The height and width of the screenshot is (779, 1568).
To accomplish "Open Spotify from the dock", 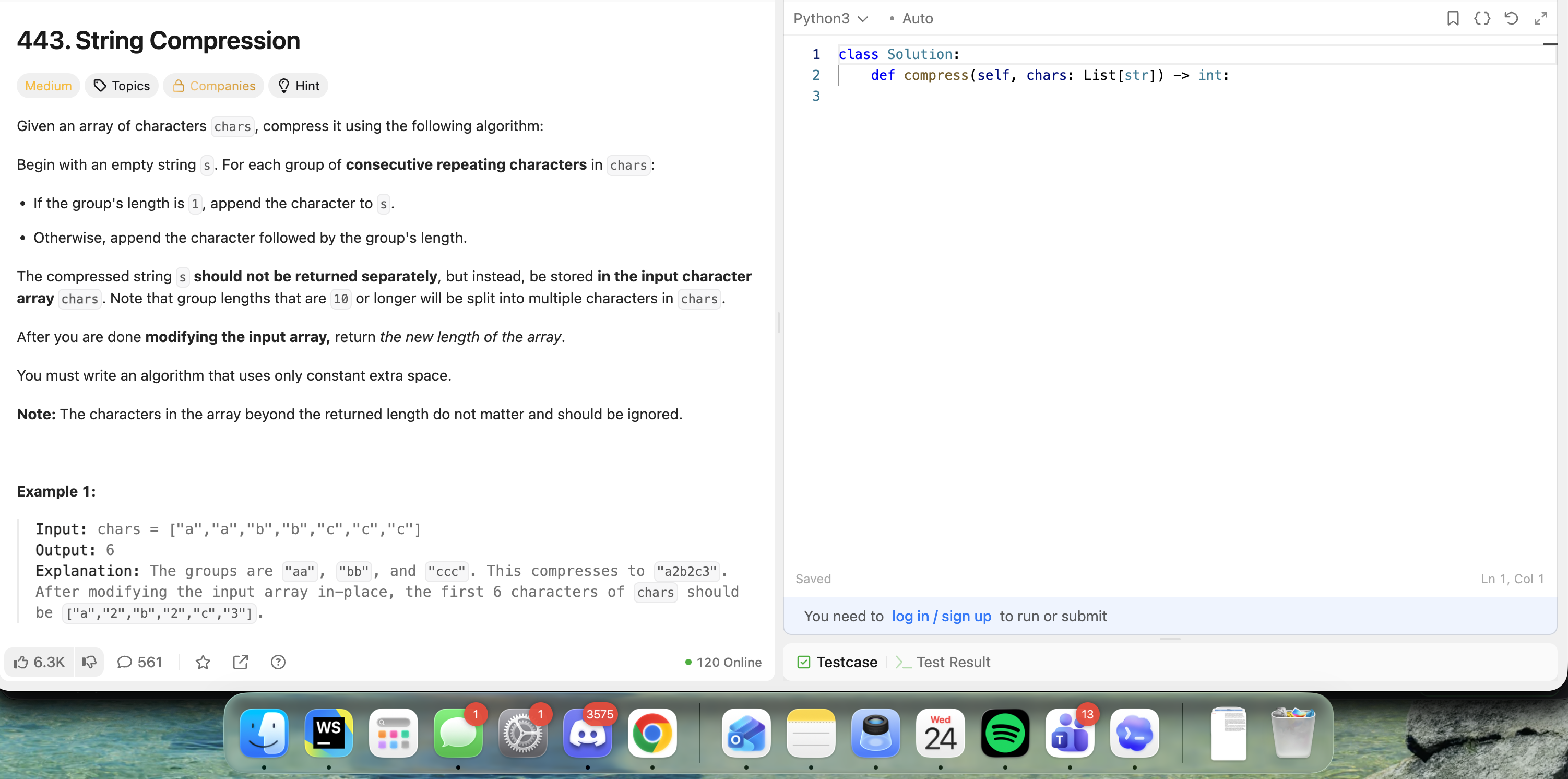I will point(1005,733).
